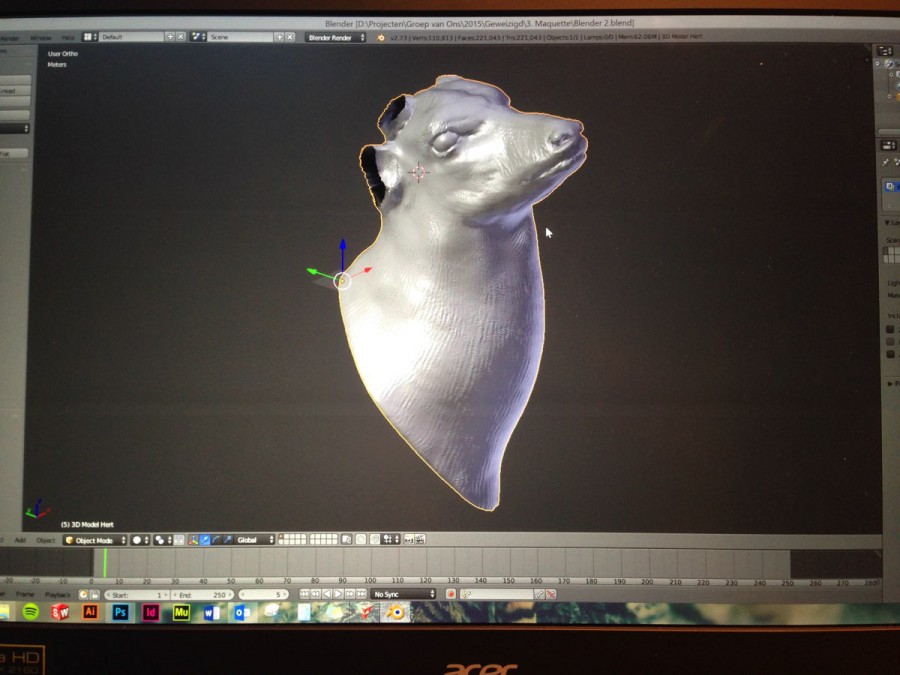Image resolution: width=900 pixels, height=675 pixels.
Task: Toggle proportional editing button in 3D header
Action: pos(358,540)
